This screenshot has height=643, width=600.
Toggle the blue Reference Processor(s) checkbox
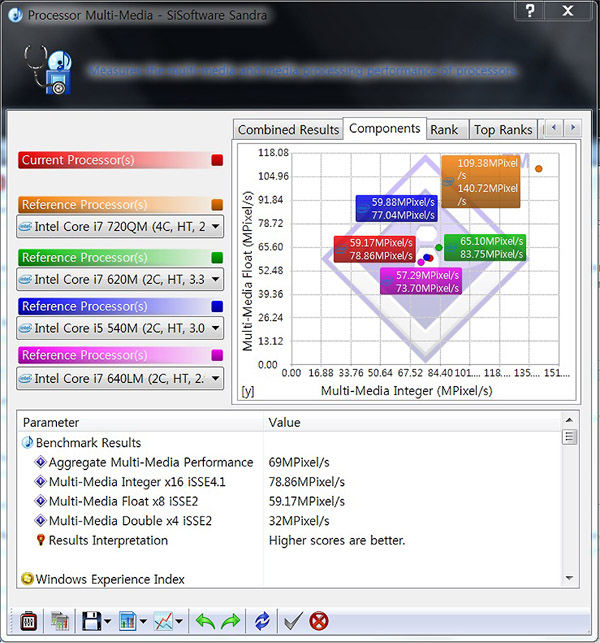click(217, 306)
